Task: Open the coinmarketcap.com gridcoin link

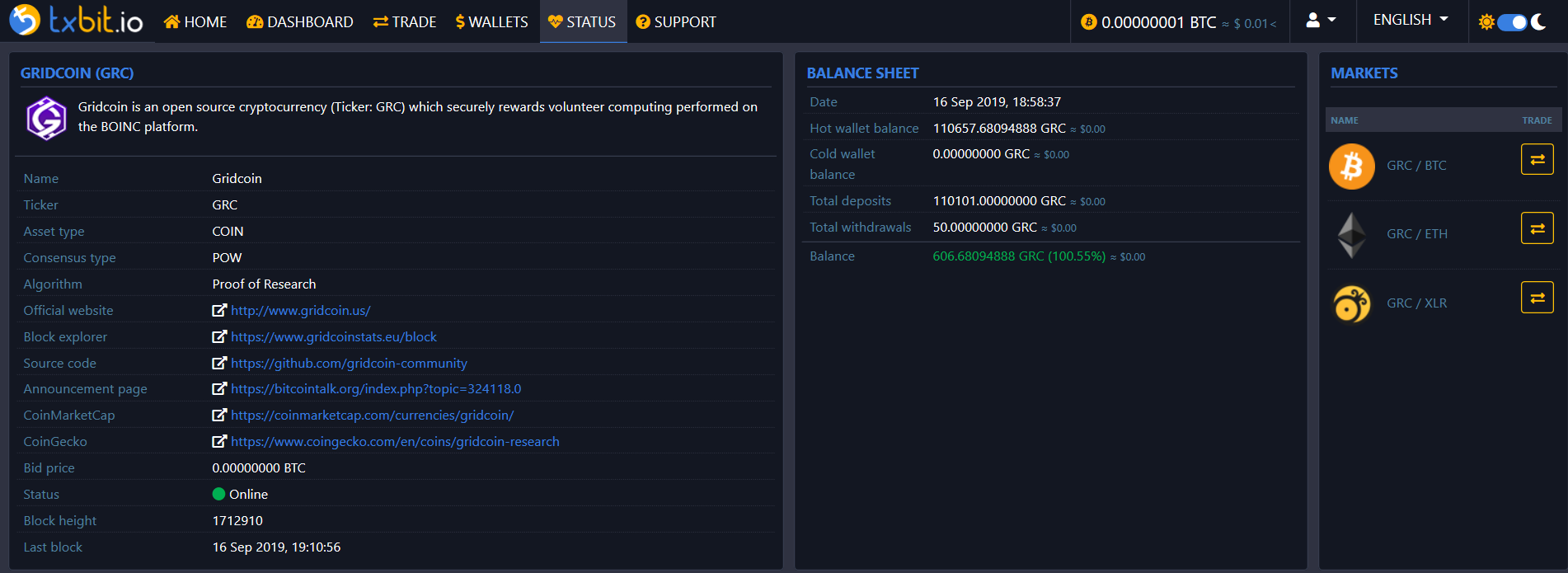Action: 373,416
